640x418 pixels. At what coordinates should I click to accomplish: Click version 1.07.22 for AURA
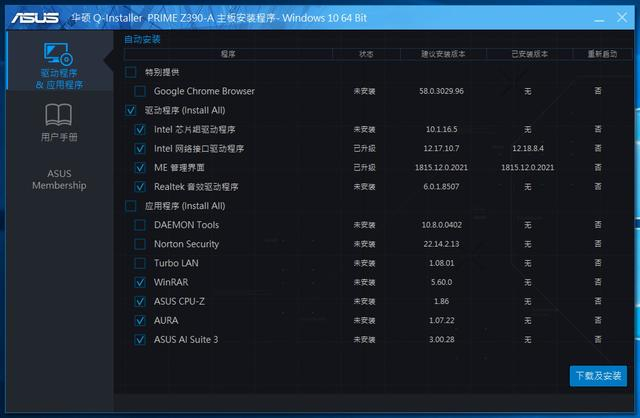(x=442, y=320)
